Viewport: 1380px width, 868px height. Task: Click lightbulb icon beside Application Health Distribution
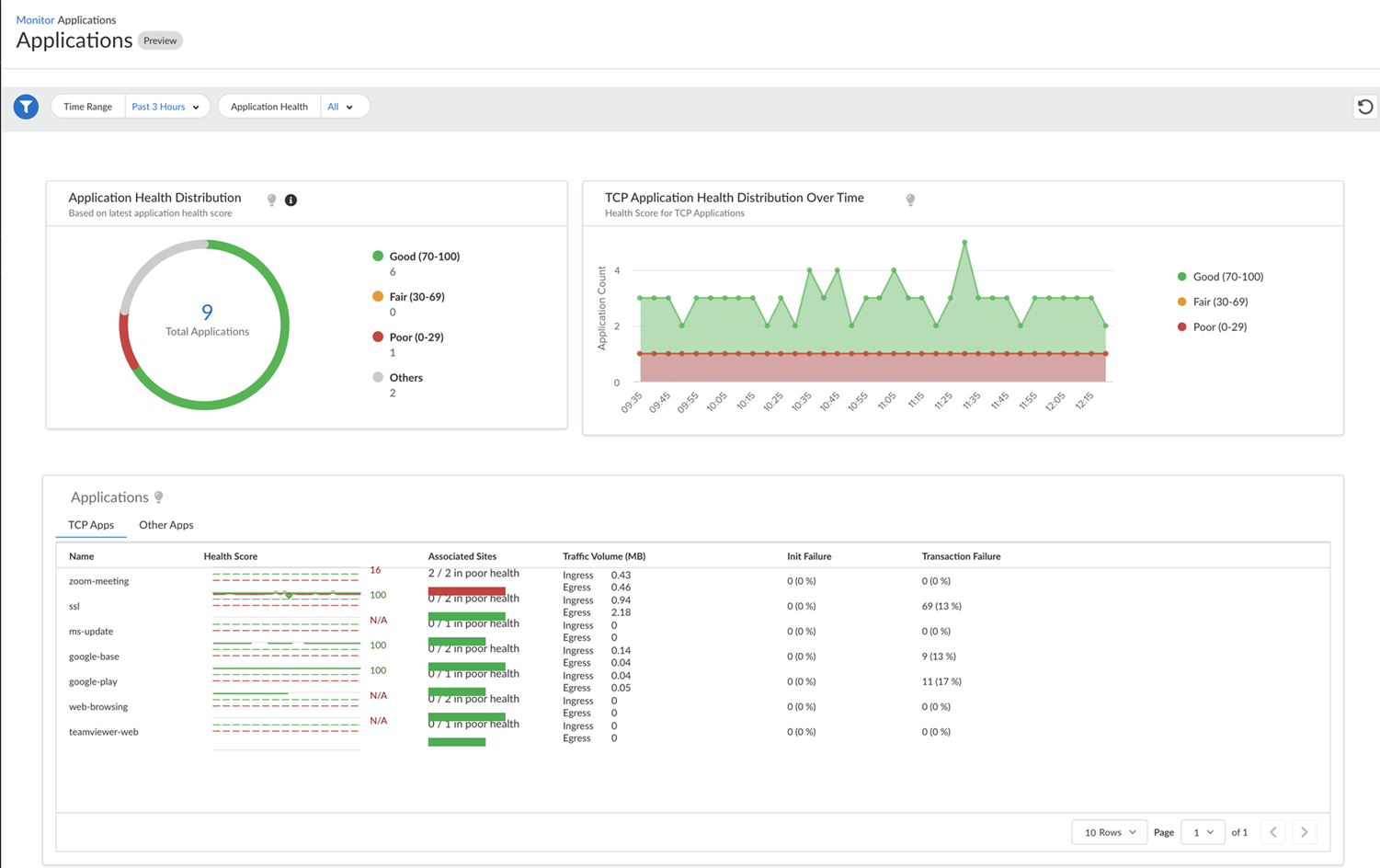(x=271, y=200)
